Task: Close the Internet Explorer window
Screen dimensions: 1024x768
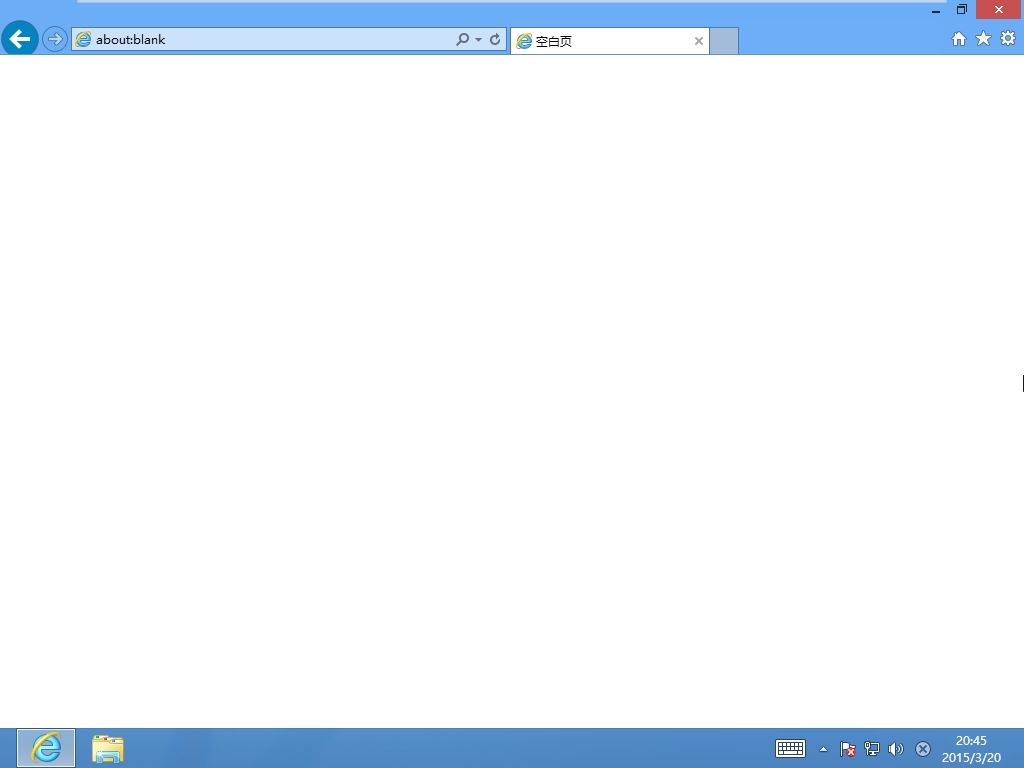Action: pos(999,9)
